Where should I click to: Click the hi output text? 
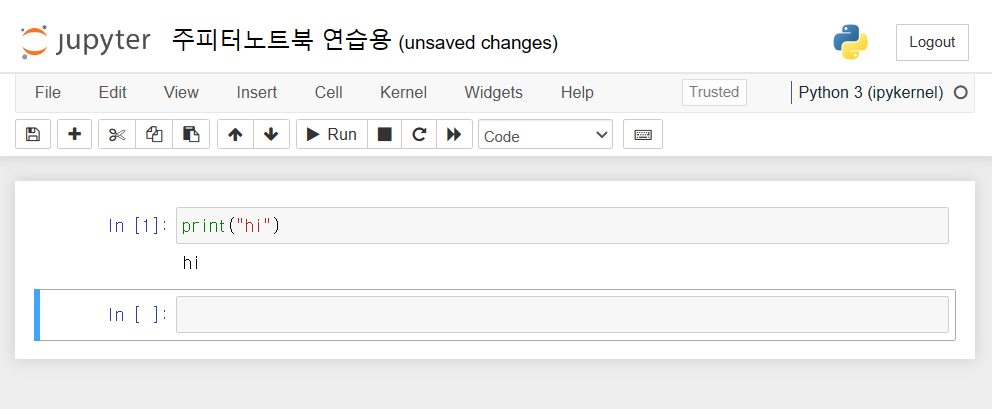[190, 263]
